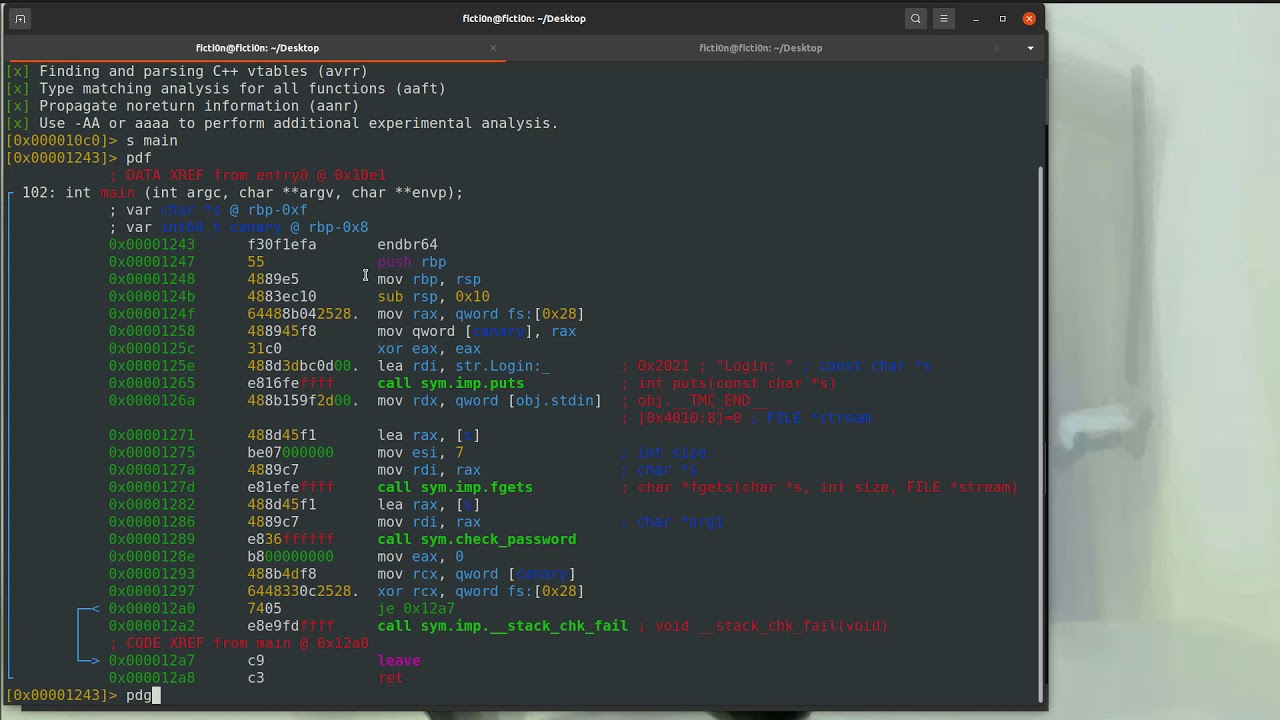Screen dimensions: 1280x720
Task: Click the opcode bytes 'f30f1efa'
Action: (x=282, y=244)
